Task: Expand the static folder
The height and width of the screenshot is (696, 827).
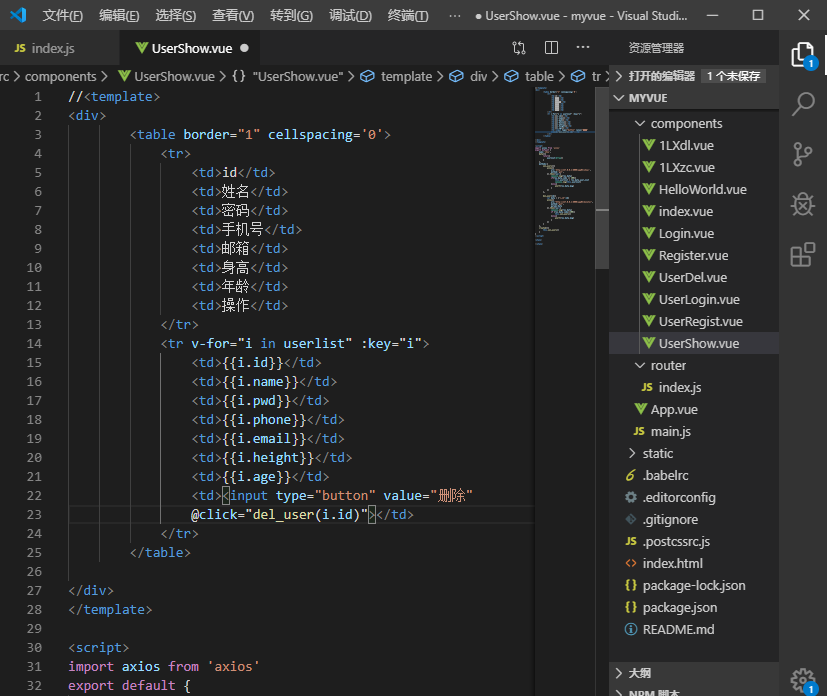Action: [x=657, y=454]
